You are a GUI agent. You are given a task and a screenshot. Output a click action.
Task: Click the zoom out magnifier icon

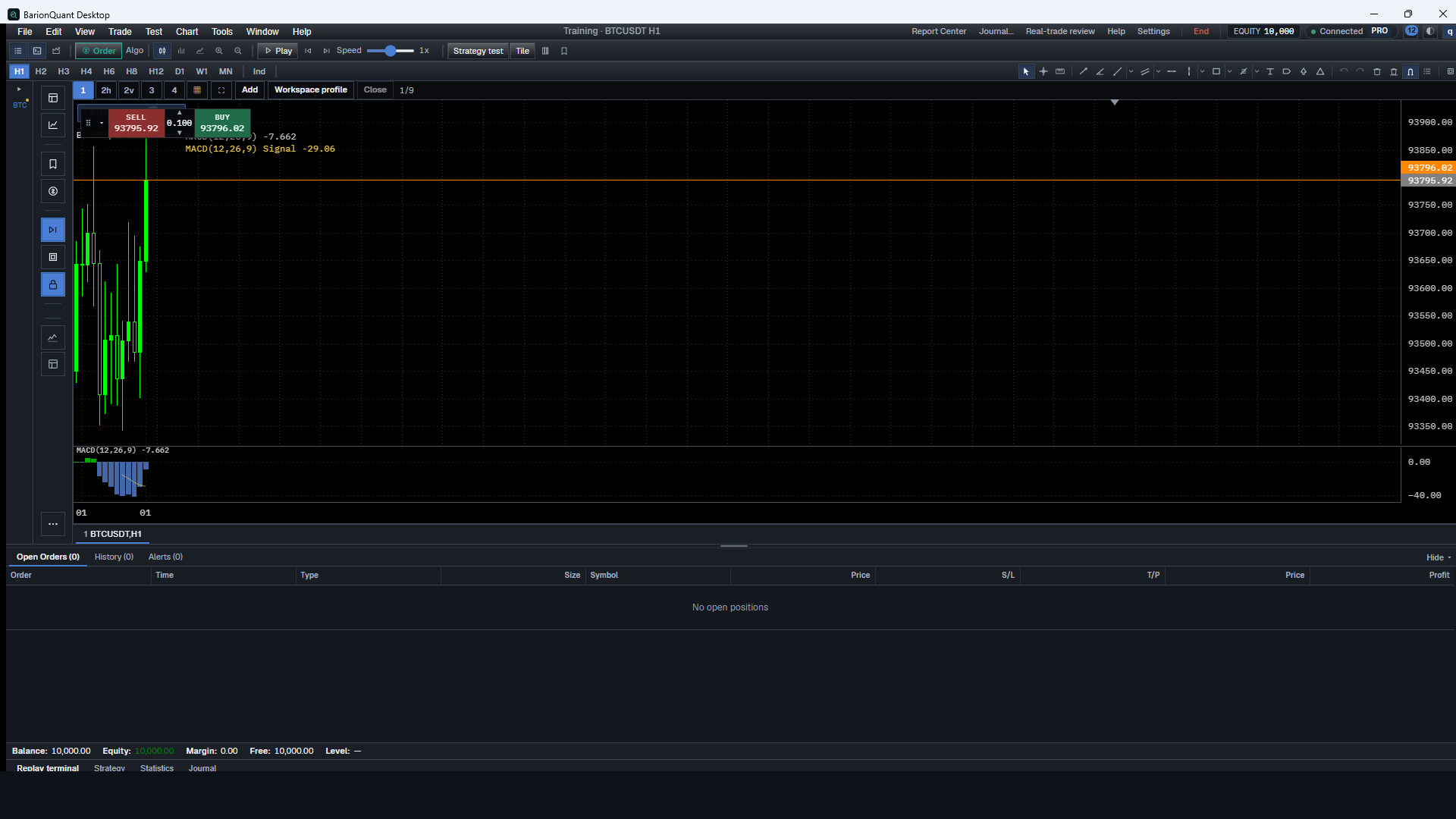click(x=238, y=51)
